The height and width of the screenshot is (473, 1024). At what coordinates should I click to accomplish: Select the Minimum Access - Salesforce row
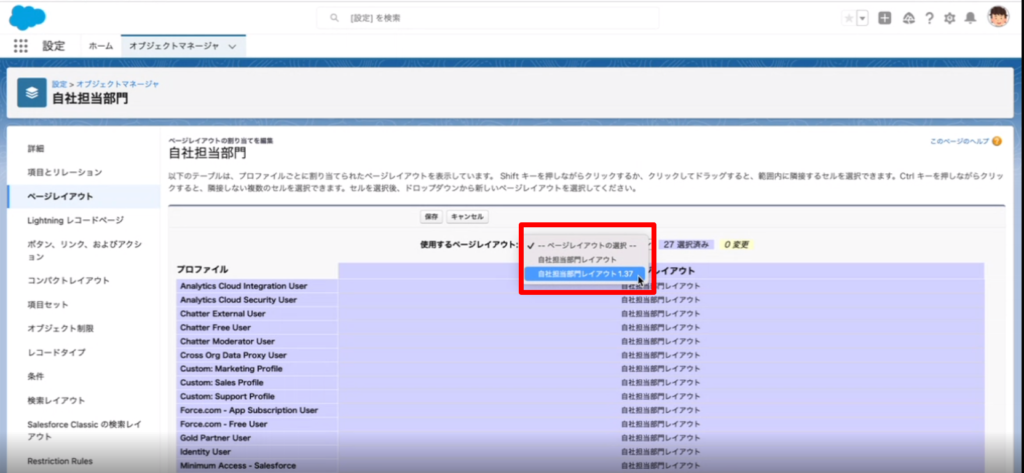580,465
